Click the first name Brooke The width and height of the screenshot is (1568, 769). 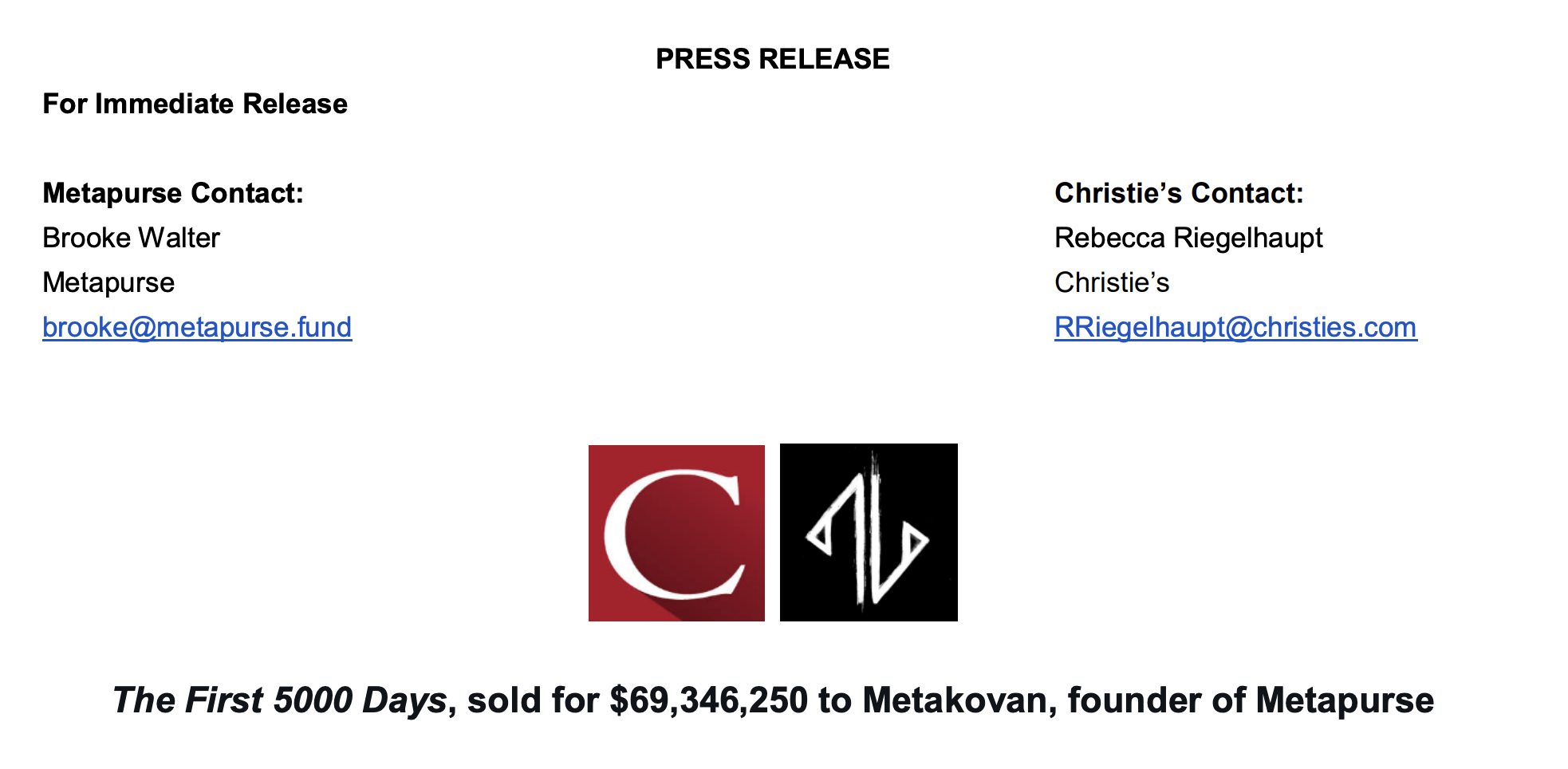pos(85,238)
